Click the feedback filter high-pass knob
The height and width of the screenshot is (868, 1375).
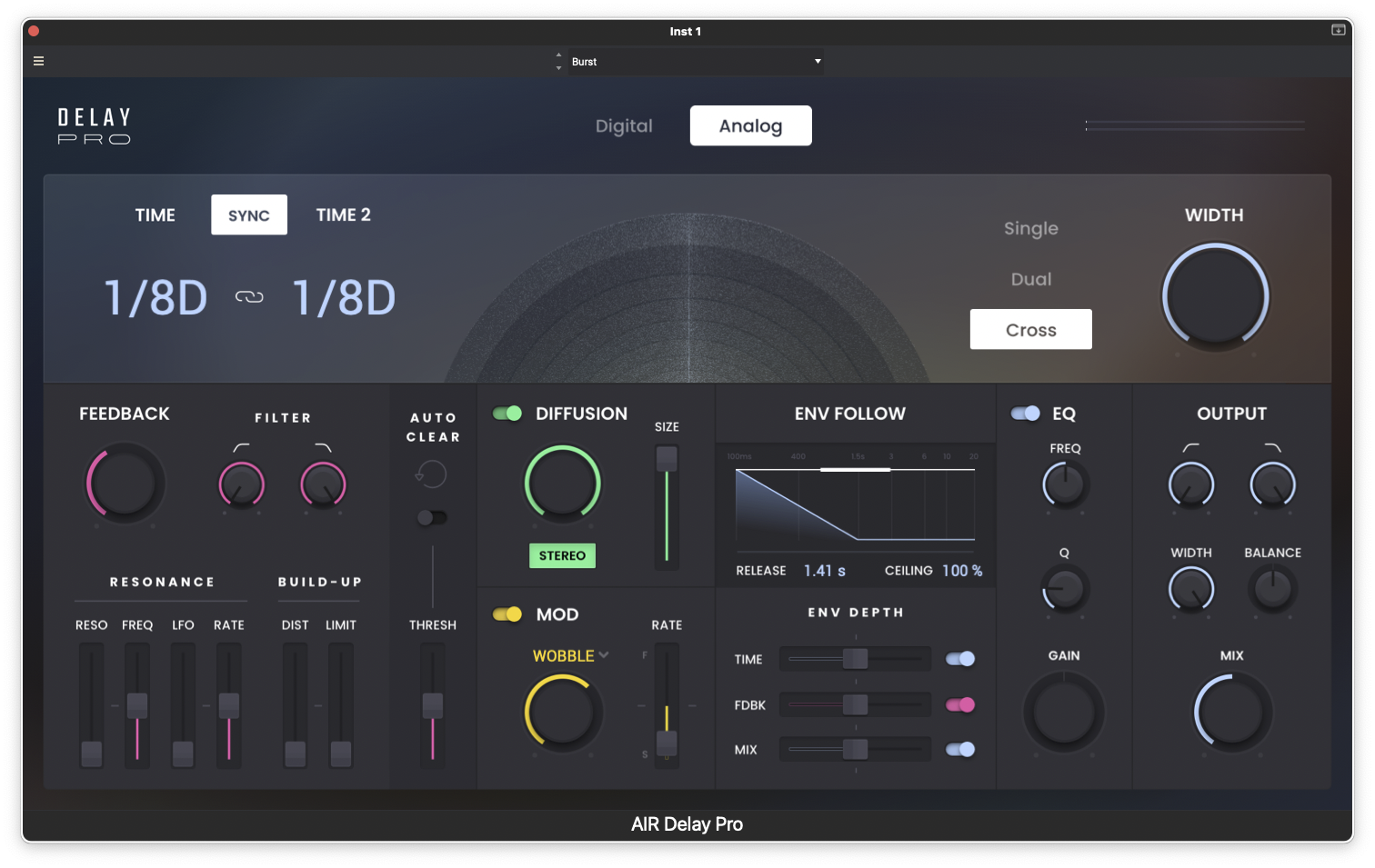coord(241,484)
